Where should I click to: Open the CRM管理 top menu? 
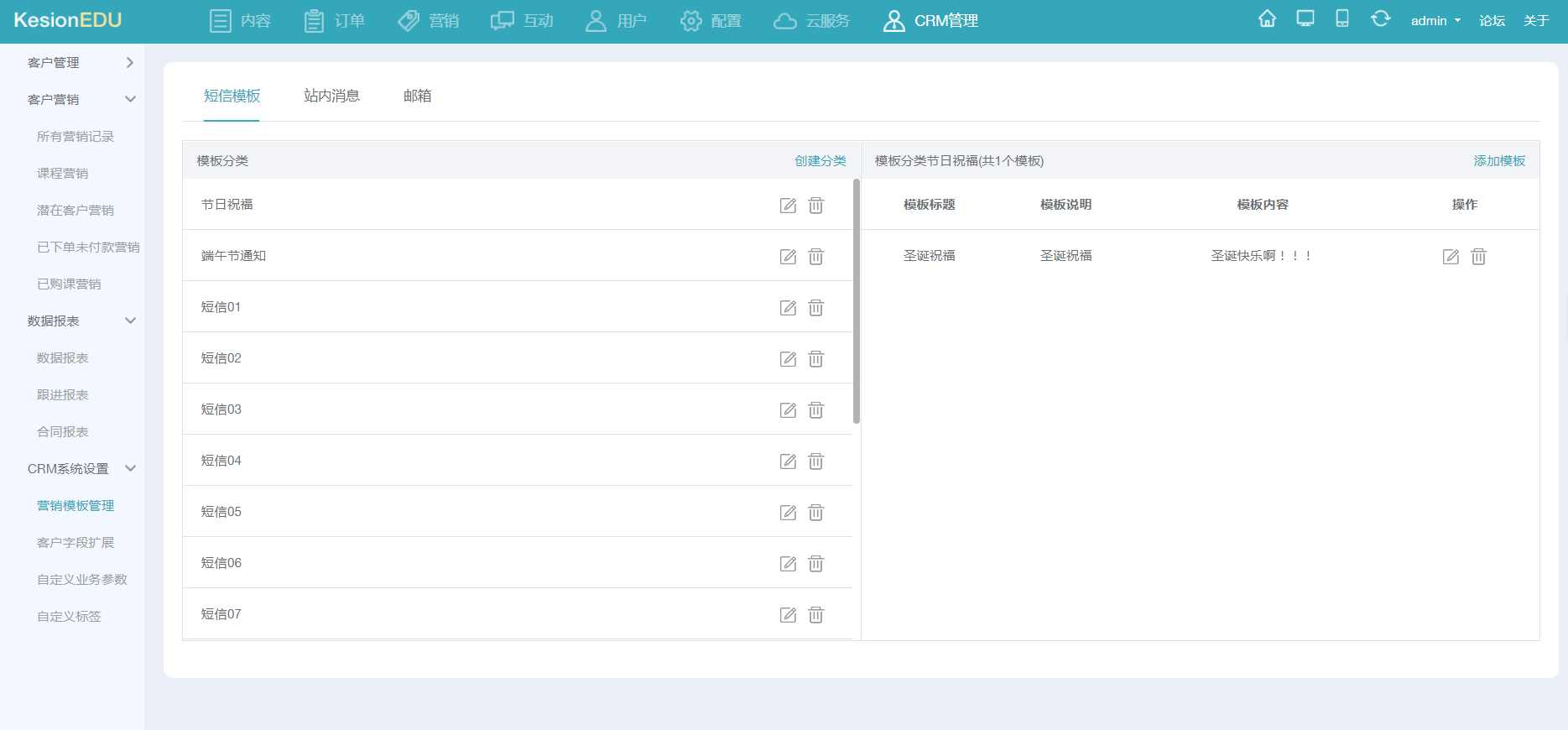[930, 21]
